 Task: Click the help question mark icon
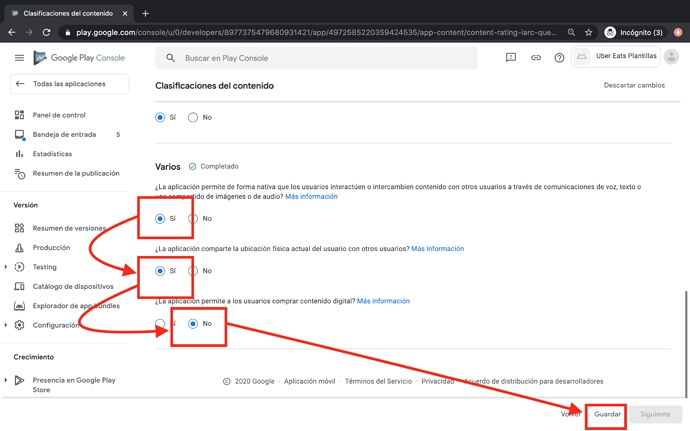(x=559, y=58)
